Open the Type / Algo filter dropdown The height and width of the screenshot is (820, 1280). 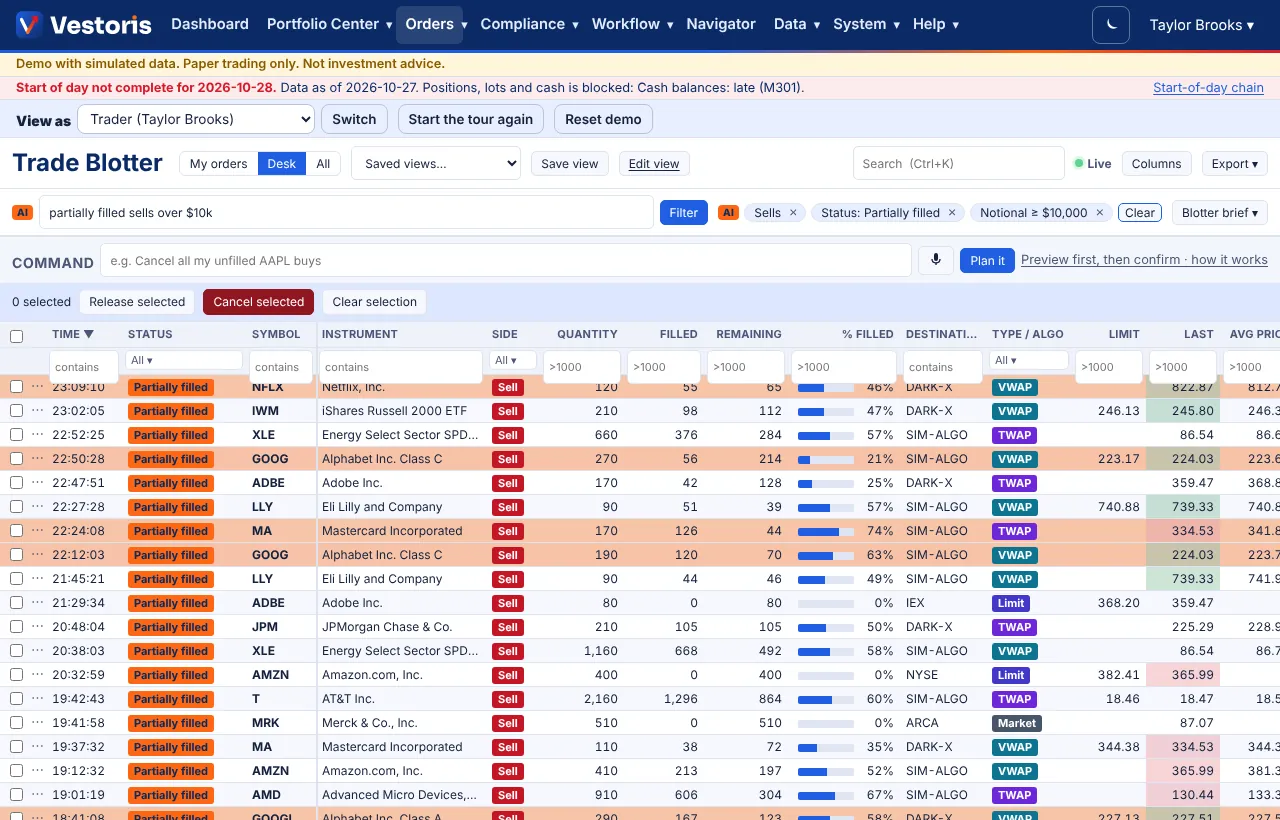(1030, 360)
